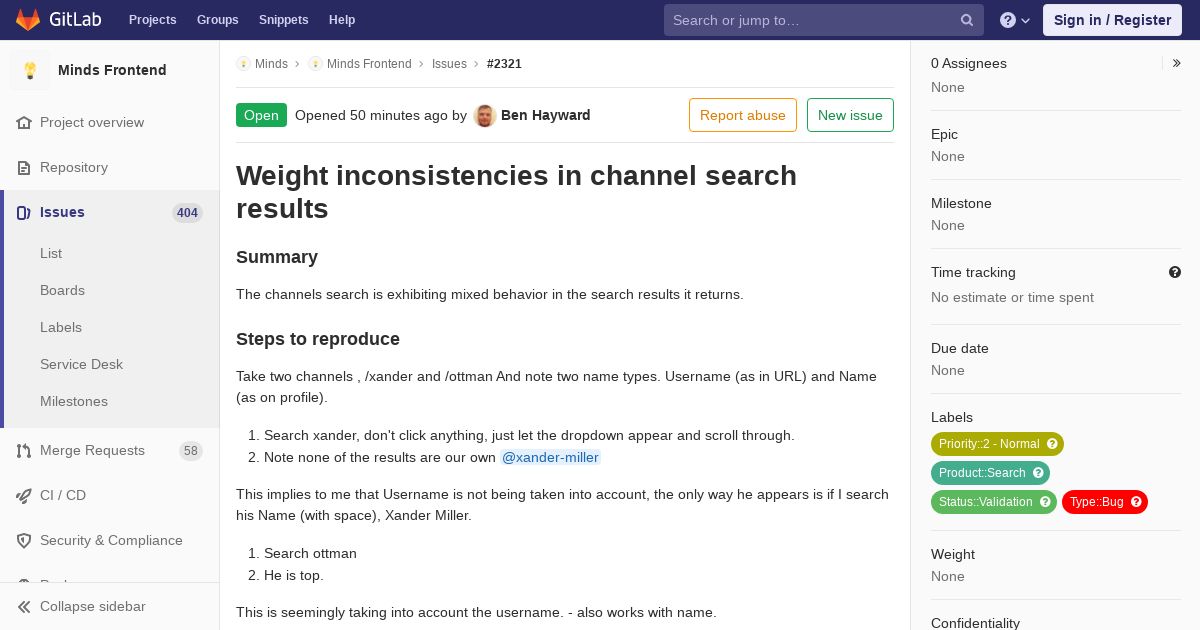Click the Security & Compliance shield icon

(x=24, y=541)
